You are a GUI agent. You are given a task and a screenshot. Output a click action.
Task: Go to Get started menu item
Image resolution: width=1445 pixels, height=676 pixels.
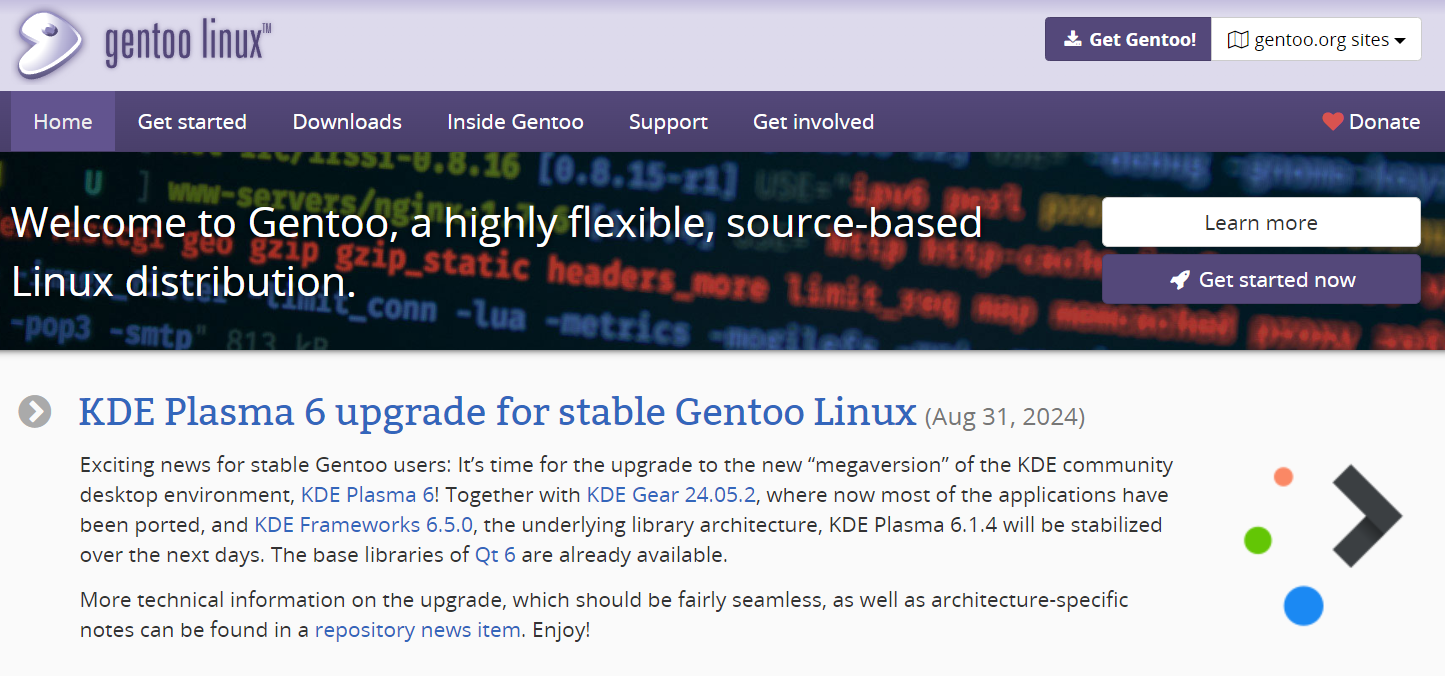point(192,122)
